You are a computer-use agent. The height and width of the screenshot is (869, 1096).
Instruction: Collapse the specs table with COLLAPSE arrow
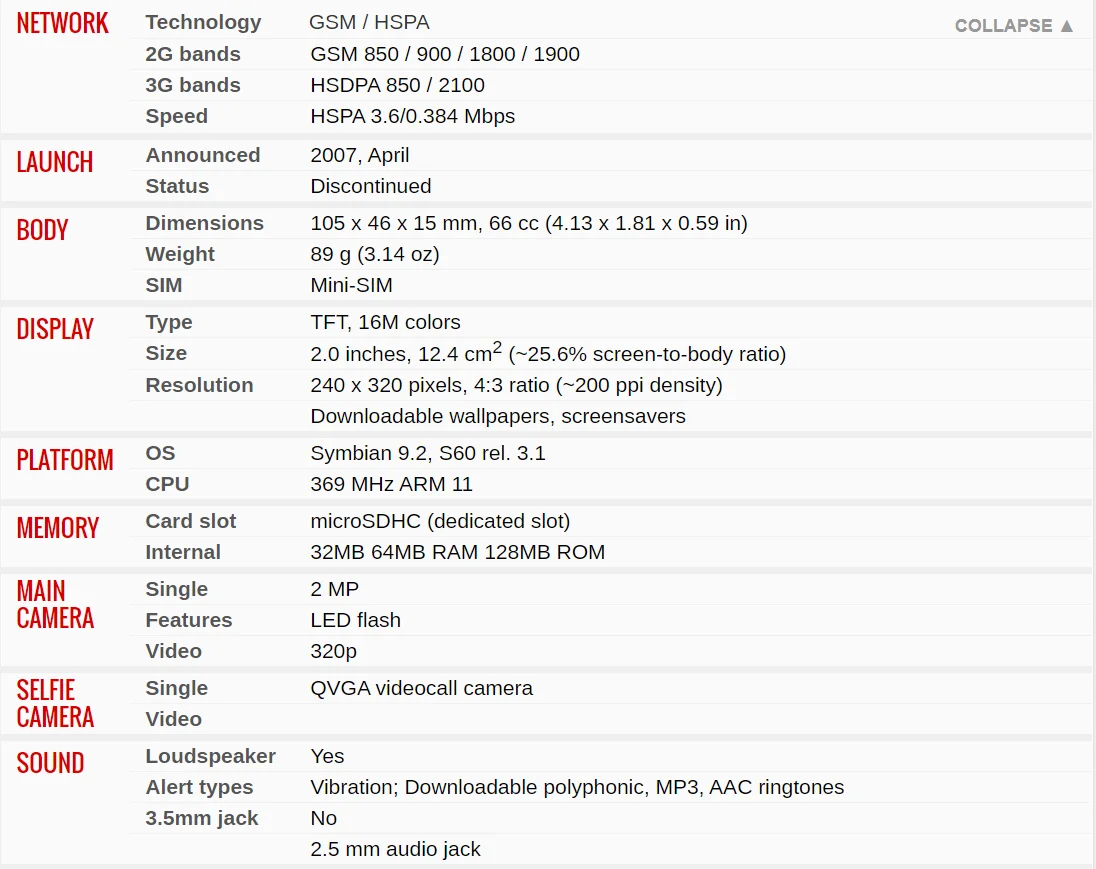(1014, 26)
